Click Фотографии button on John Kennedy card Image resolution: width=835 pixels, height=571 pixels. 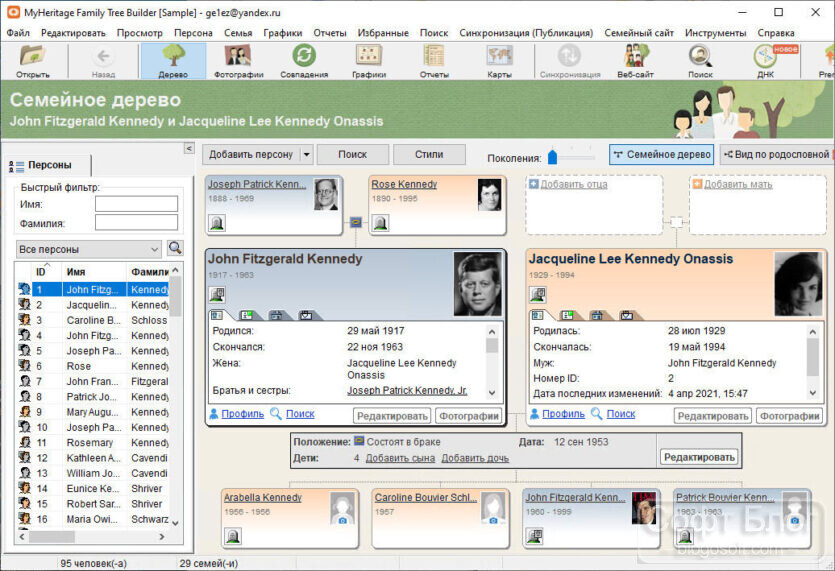point(469,415)
